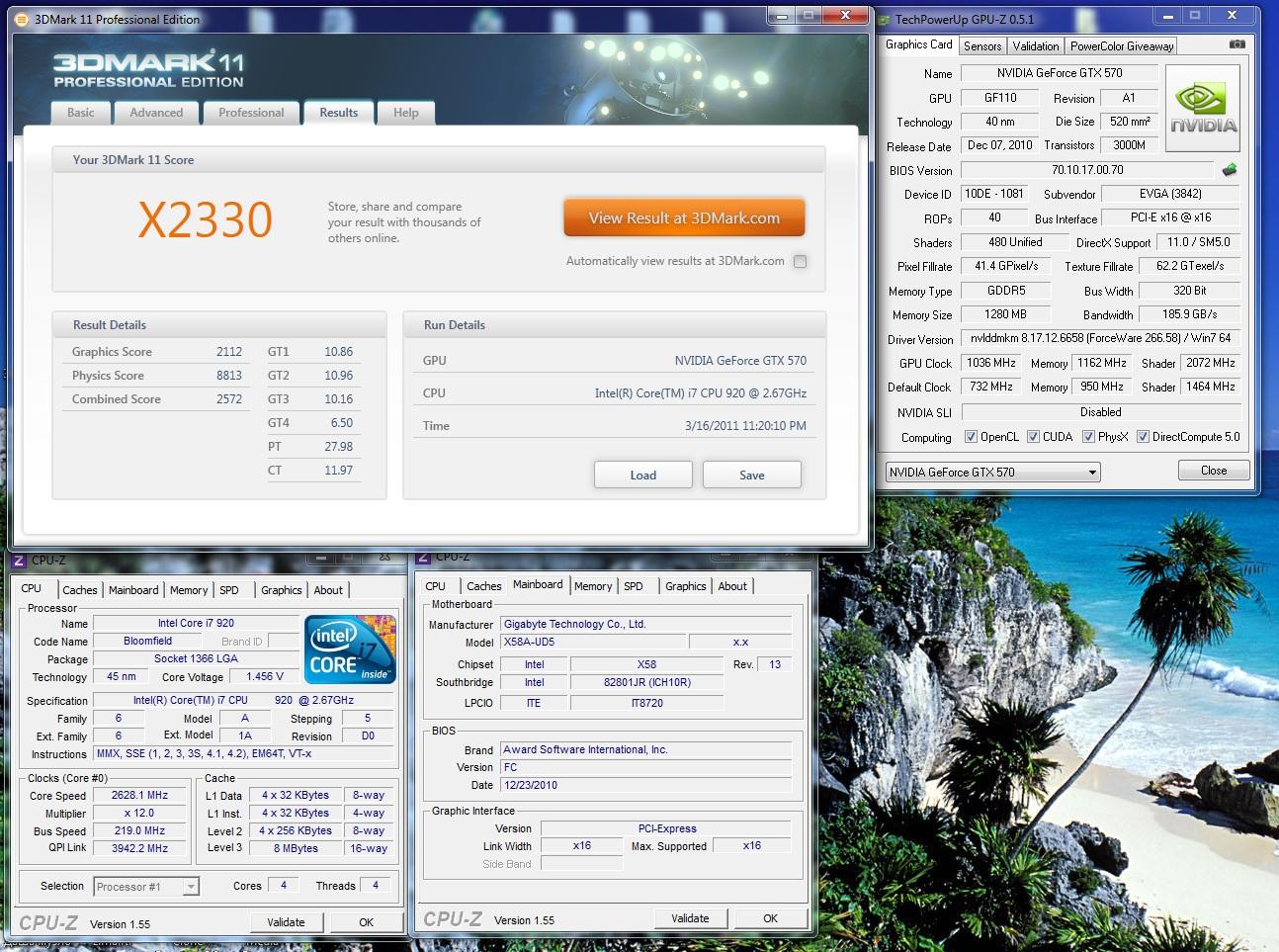Open the GPU selection dropdown in GPU-Z

click(992, 472)
